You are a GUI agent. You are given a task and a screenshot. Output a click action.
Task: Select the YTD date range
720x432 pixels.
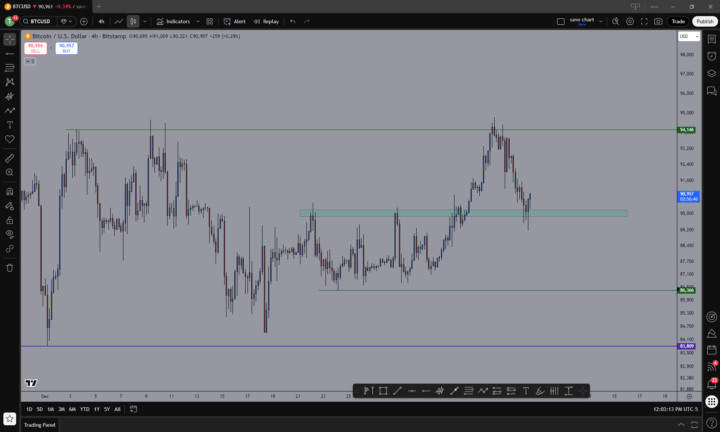pos(84,409)
